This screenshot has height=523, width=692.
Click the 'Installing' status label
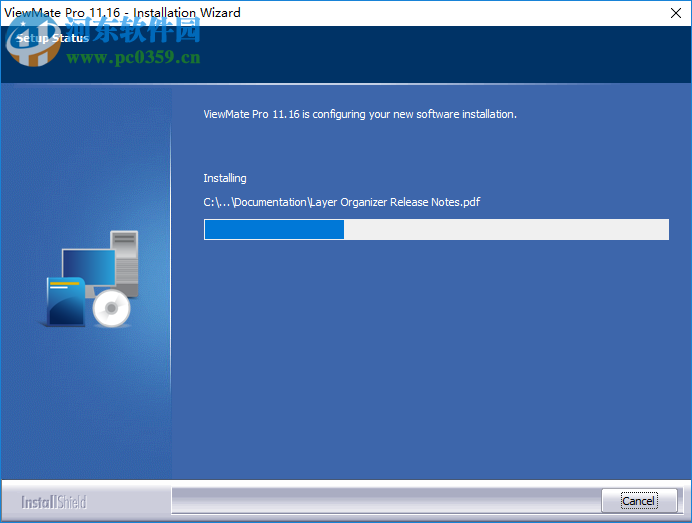(x=225, y=178)
